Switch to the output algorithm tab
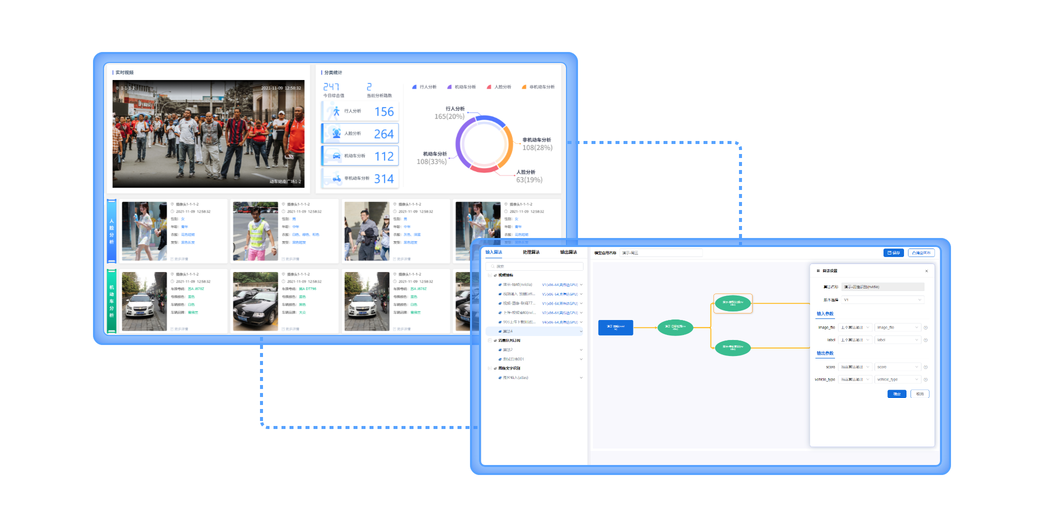Screen dimensions: 1043x526 click(x=568, y=252)
